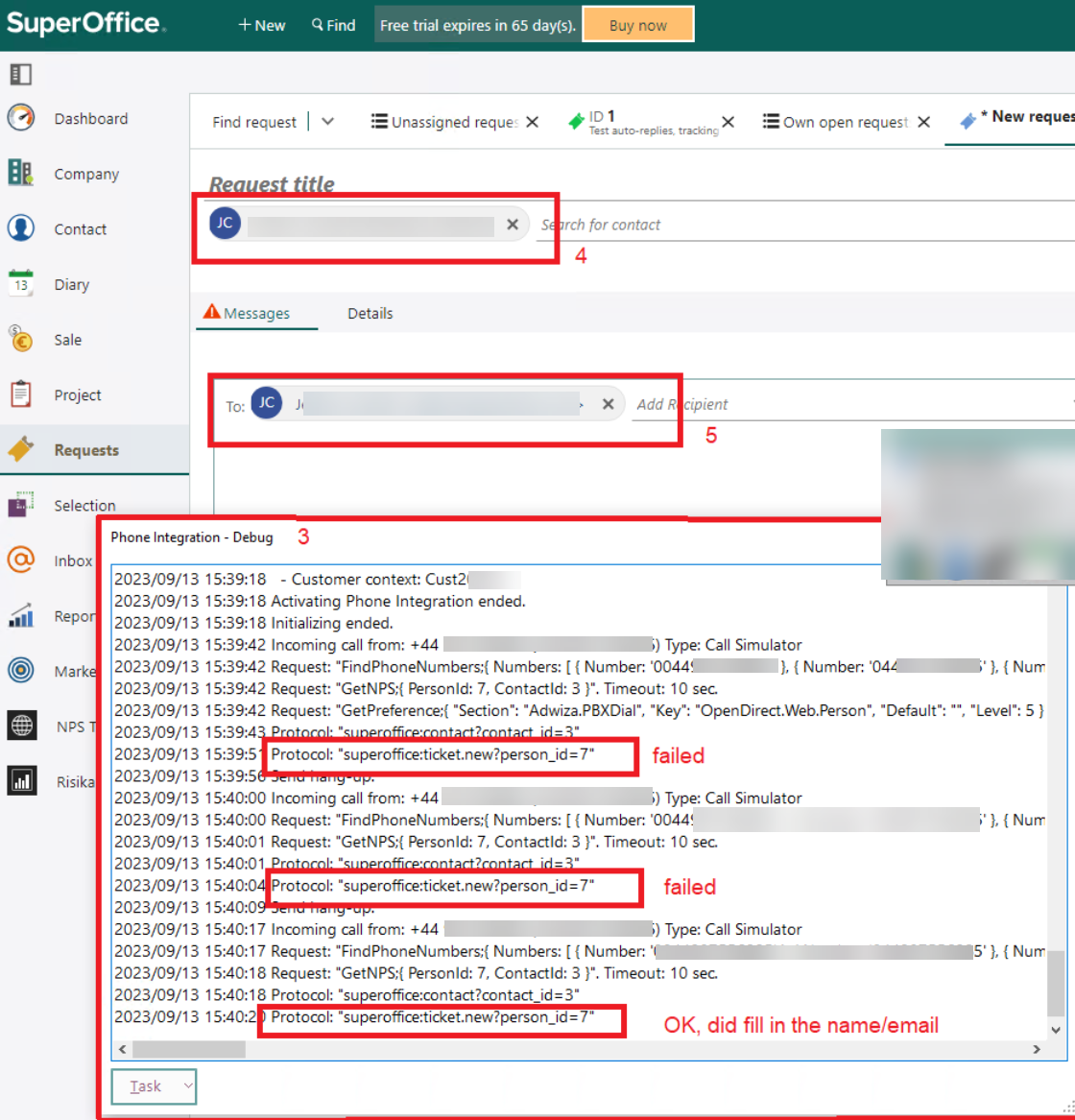Click the Buy now button

(637, 25)
